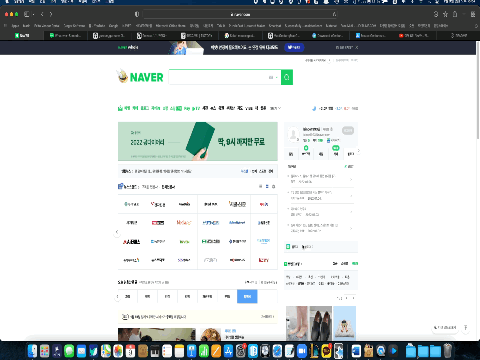The height and width of the screenshot is (360, 480).
Task: Click the NAVER logo
Action: click(x=146, y=77)
